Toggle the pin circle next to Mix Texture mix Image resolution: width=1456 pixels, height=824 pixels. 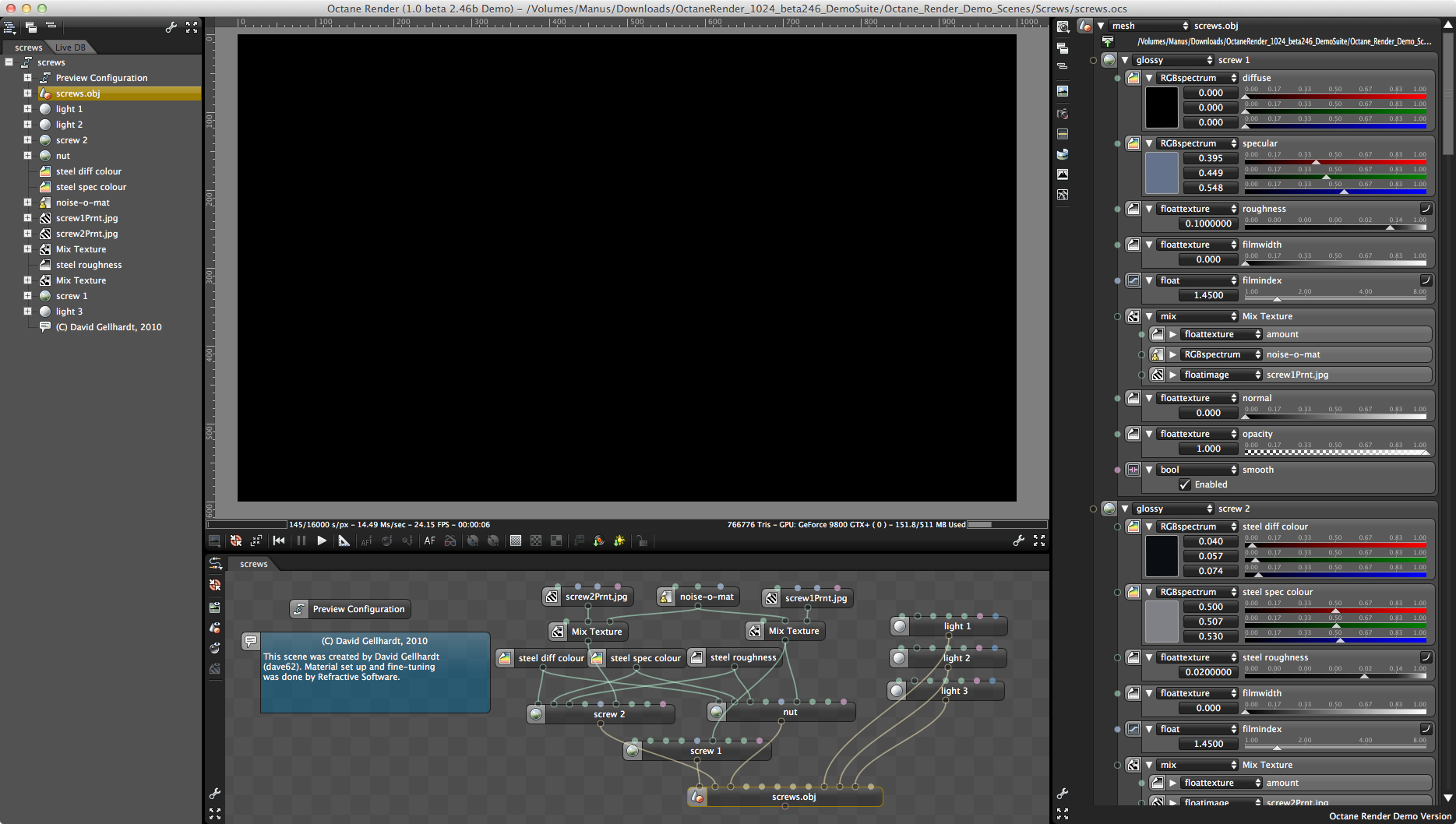pos(1118,316)
